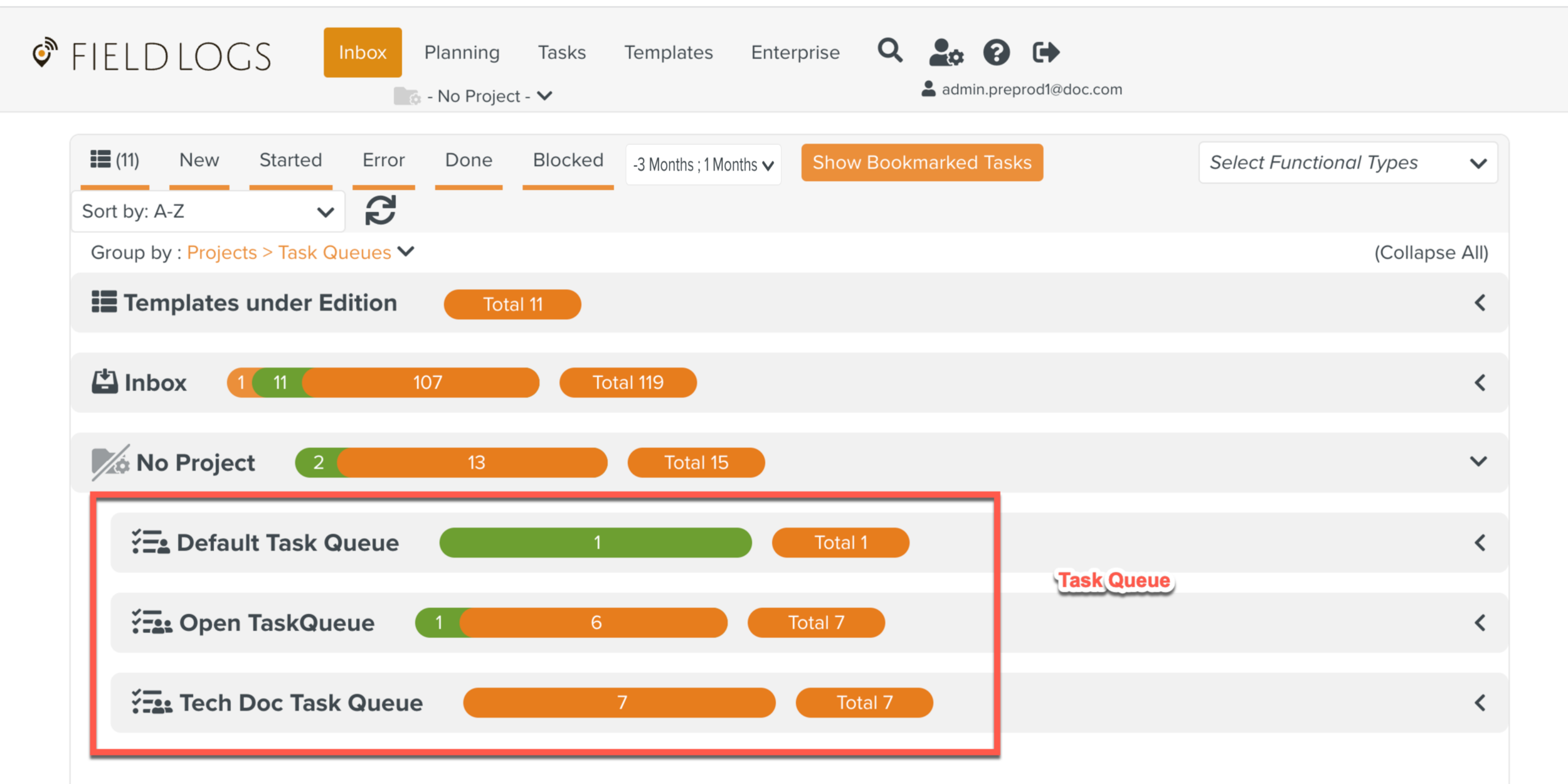The height and width of the screenshot is (784, 1568).
Task: Click the search magnifier icon
Action: click(889, 51)
